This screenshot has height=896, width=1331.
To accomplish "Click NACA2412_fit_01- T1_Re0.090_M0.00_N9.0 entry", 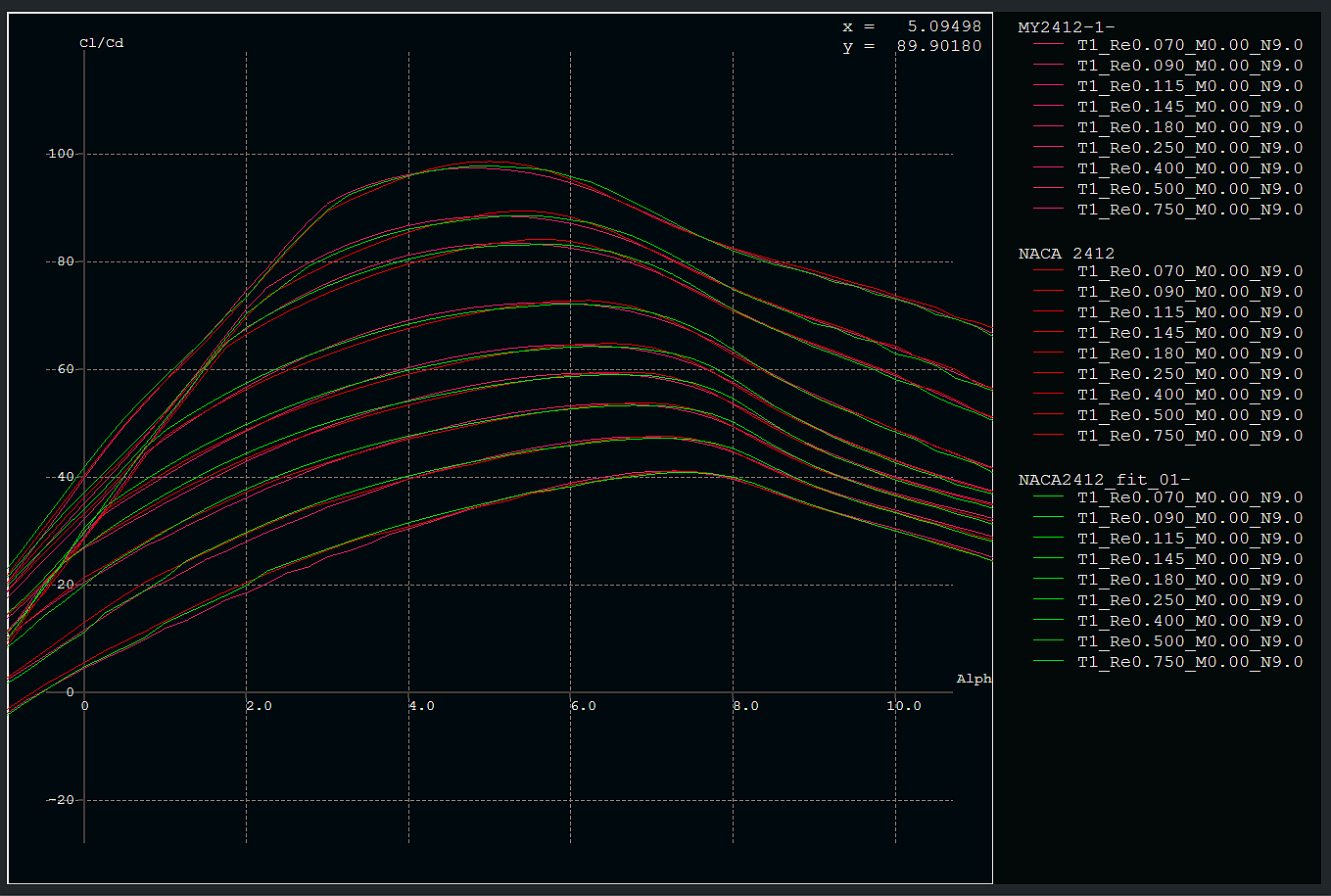I will [x=1168, y=518].
